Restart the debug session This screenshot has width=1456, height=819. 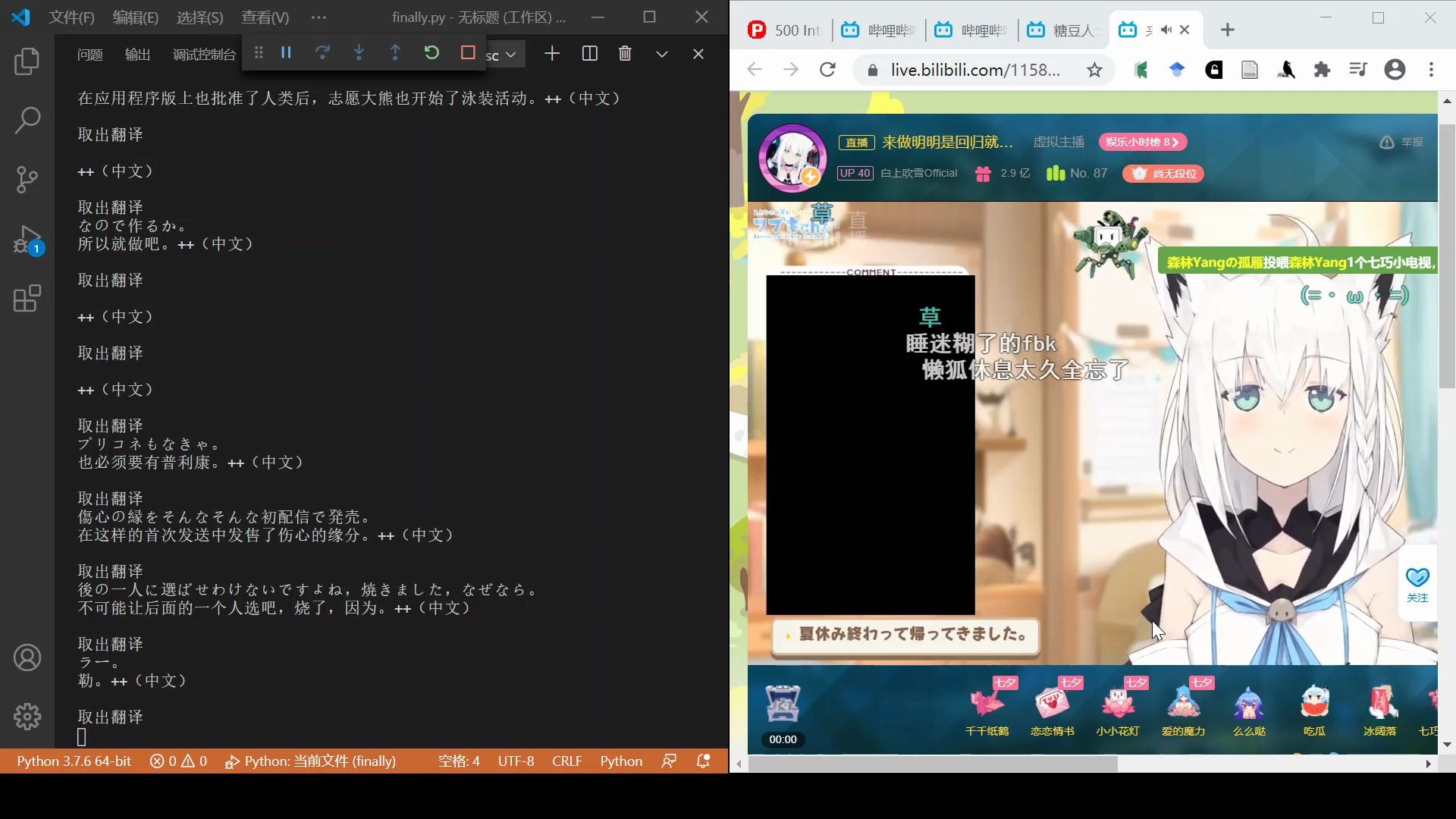pyautogui.click(x=431, y=52)
